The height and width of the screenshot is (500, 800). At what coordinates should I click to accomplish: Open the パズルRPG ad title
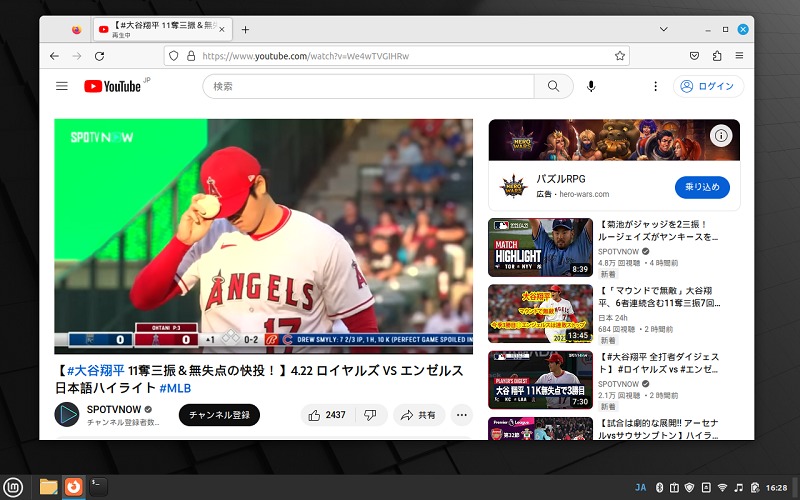coord(561,179)
